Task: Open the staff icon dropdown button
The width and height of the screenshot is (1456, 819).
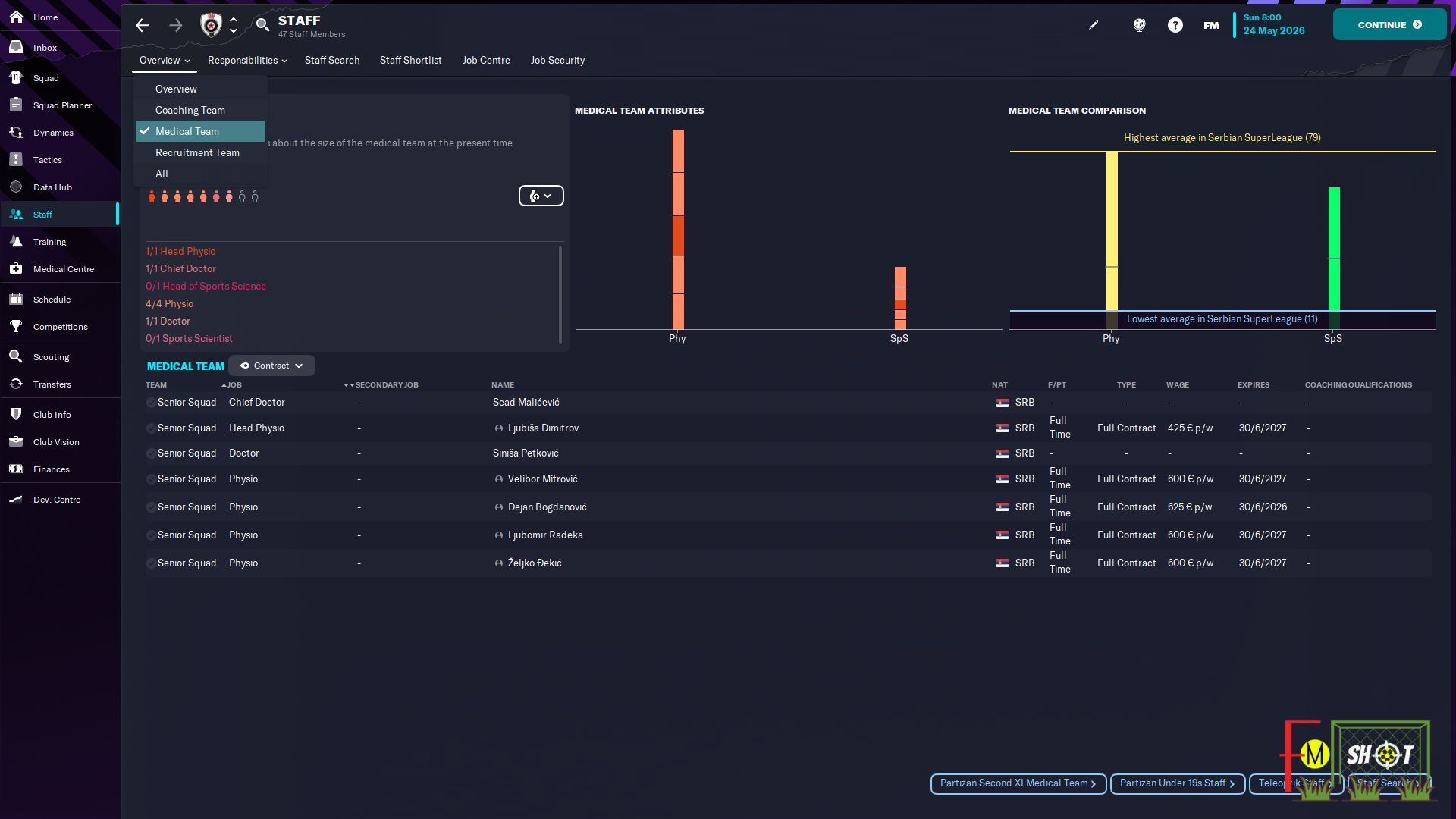Action: point(541,196)
